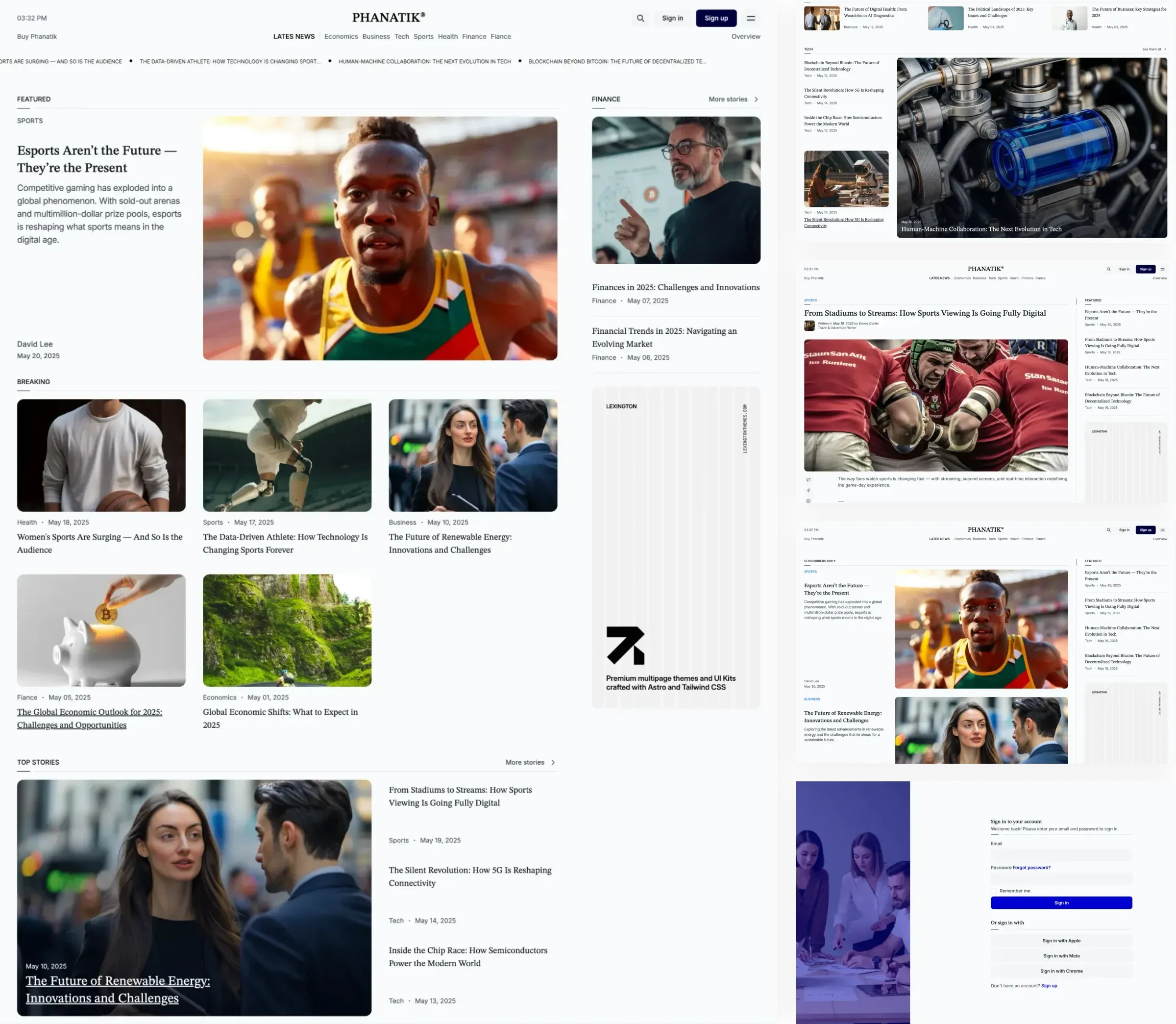
Task: Open 'Global Economic Shifts' article headline
Action: pyautogui.click(x=280, y=718)
